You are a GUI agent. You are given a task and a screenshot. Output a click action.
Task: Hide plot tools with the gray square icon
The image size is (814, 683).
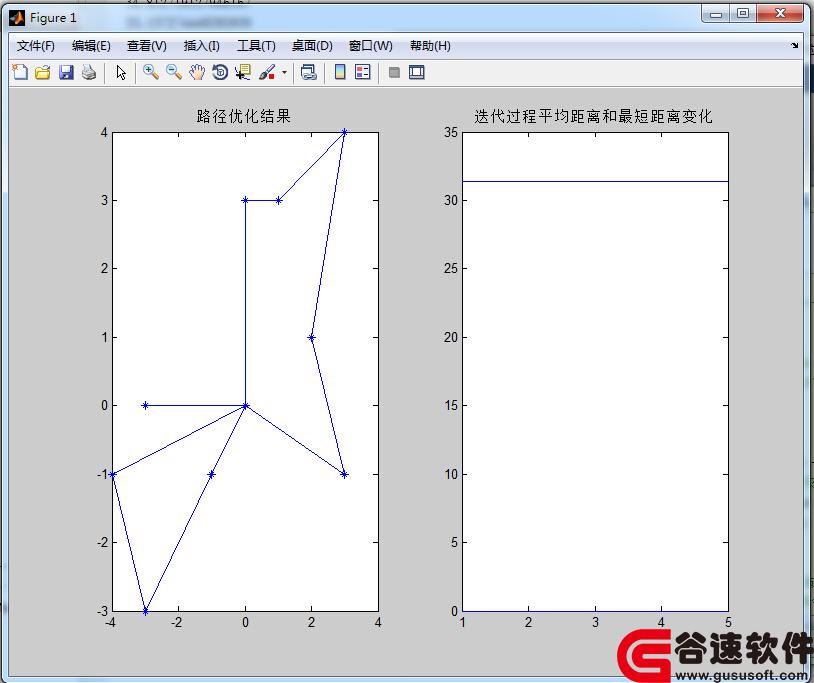(x=394, y=72)
